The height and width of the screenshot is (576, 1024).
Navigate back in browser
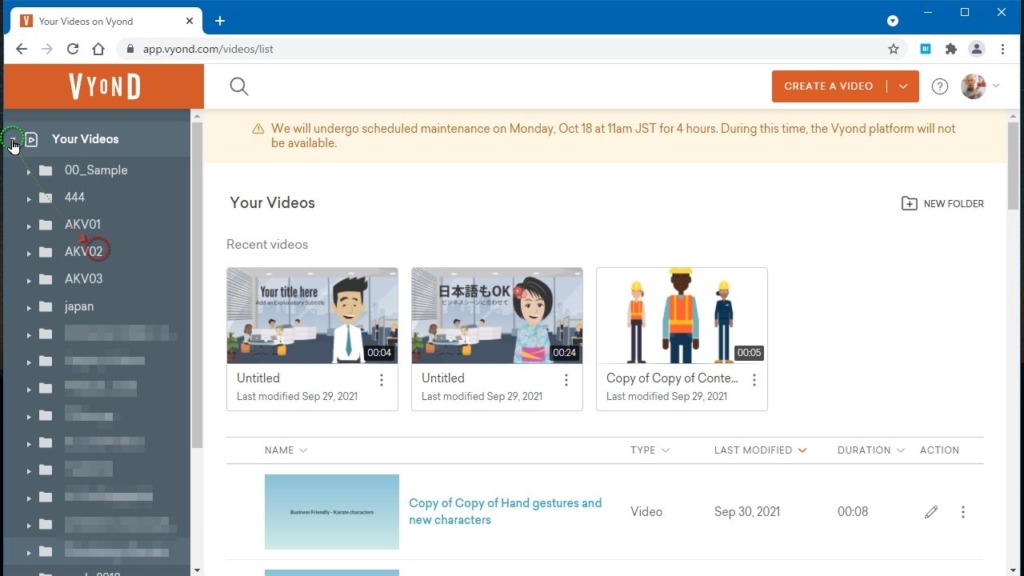tap(22, 49)
